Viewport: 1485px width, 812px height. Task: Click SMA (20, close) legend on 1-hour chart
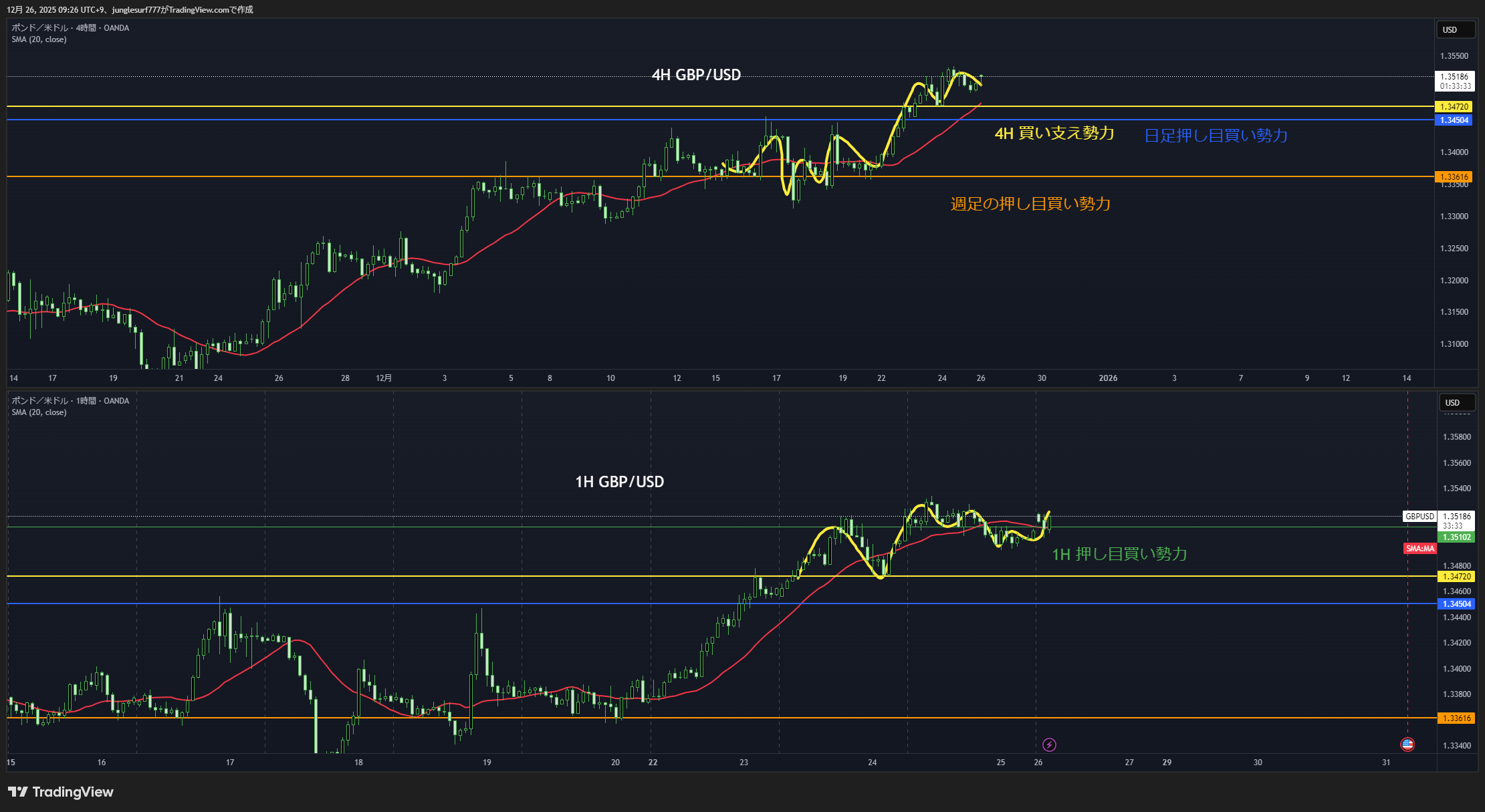(x=39, y=412)
